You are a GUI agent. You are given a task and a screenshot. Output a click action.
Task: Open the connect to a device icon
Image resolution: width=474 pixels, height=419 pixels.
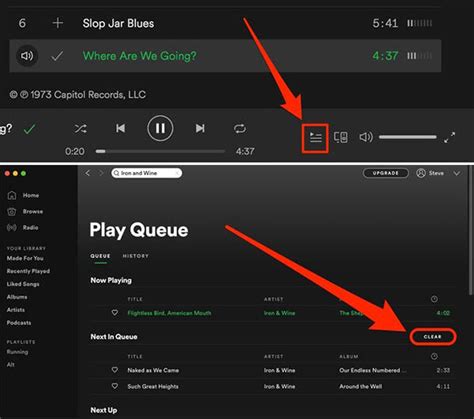341,137
